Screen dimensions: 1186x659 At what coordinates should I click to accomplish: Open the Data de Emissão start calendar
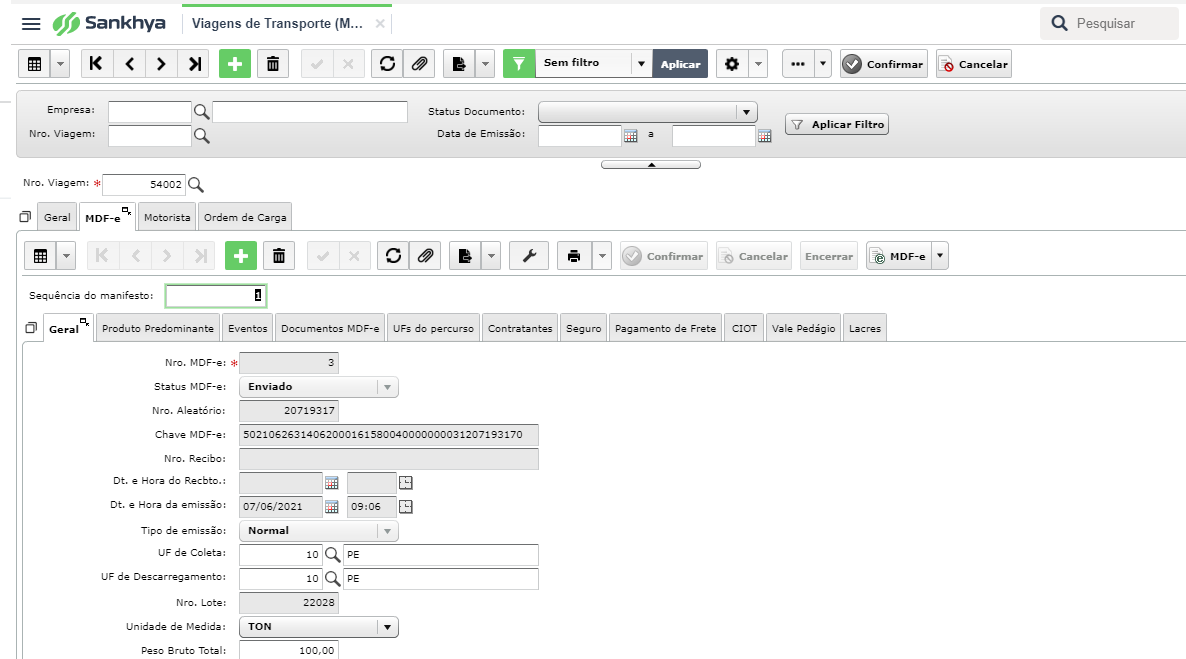point(631,136)
